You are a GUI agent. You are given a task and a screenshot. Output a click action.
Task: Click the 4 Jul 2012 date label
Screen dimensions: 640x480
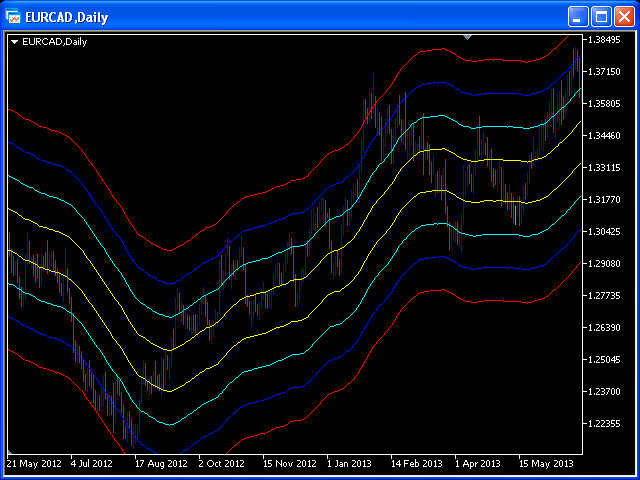click(92, 464)
